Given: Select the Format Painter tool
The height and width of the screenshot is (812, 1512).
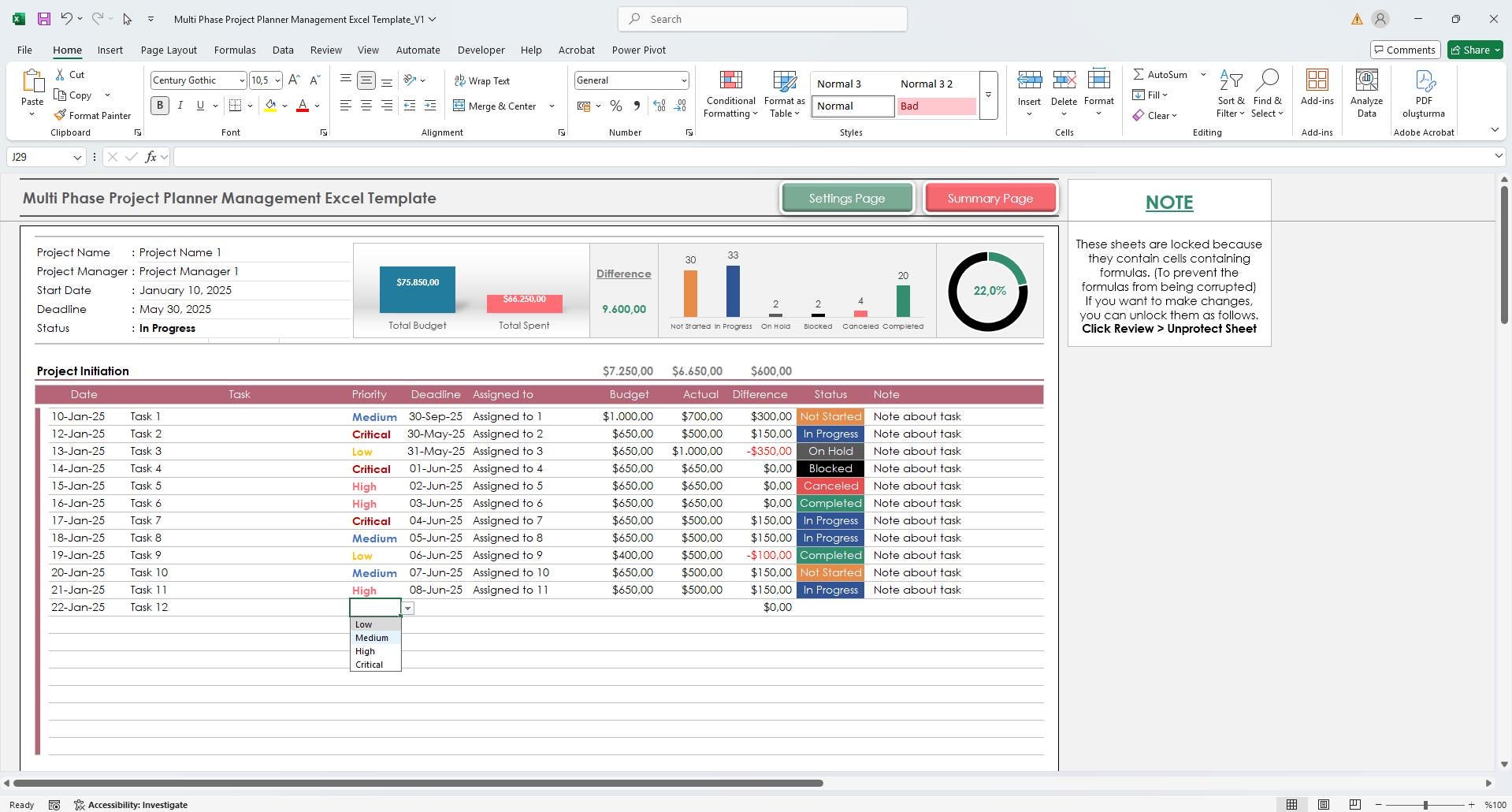Looking at the screenshot, I should [92, 115].
